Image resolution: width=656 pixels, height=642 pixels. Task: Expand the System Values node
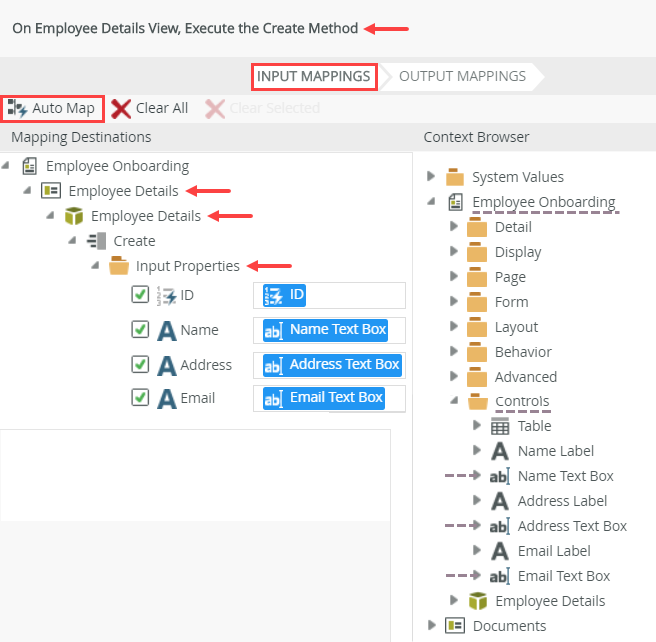(x=431, y=177)
